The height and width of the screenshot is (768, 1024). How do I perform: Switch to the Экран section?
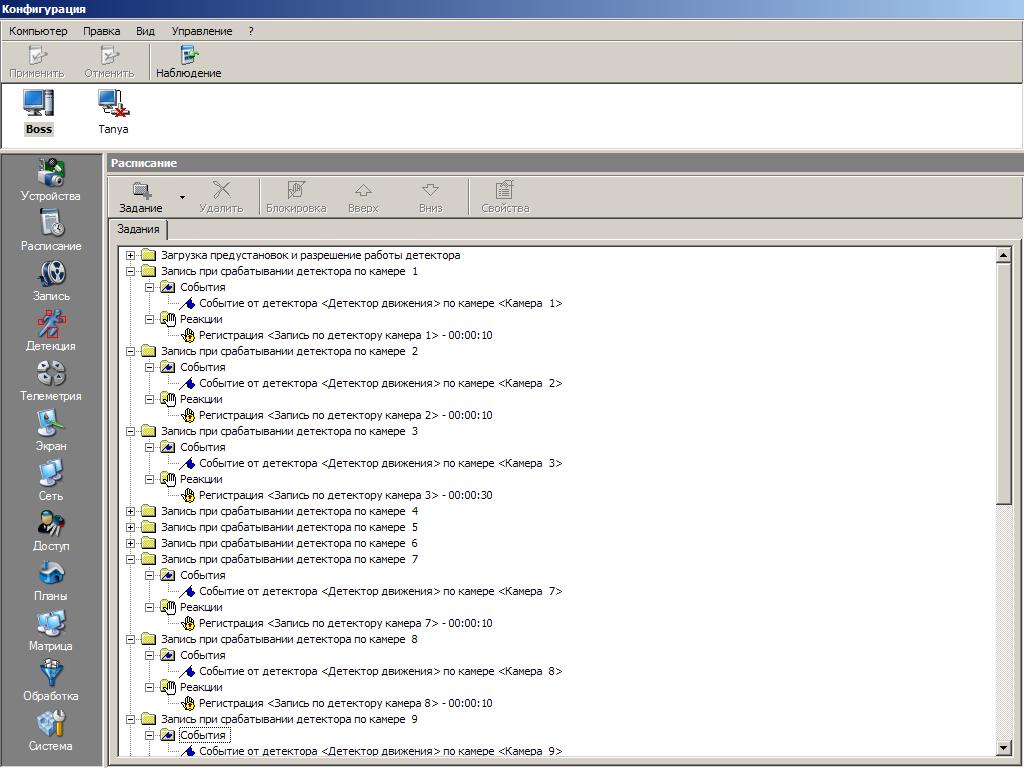(50, 430)
